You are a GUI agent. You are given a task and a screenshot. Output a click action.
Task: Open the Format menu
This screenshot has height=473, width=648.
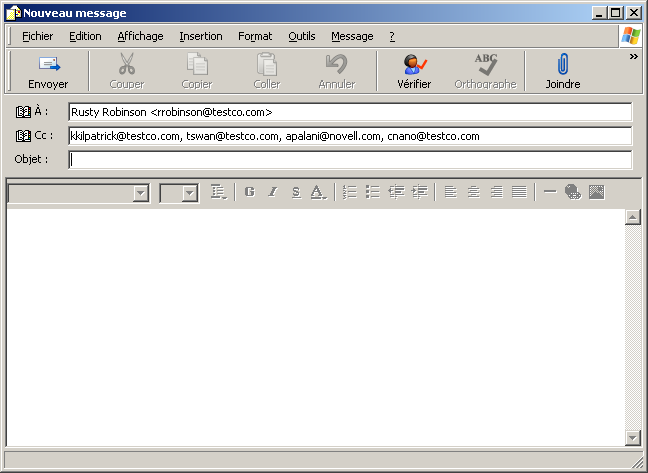tap(255, 36)
